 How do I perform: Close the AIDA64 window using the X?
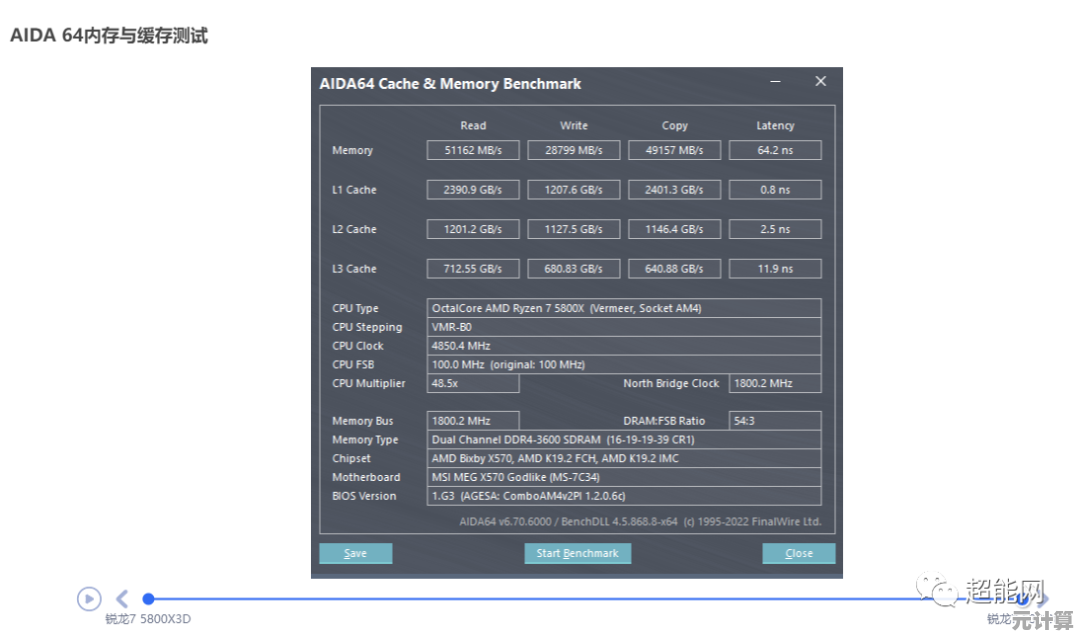(x=820, y=81)
